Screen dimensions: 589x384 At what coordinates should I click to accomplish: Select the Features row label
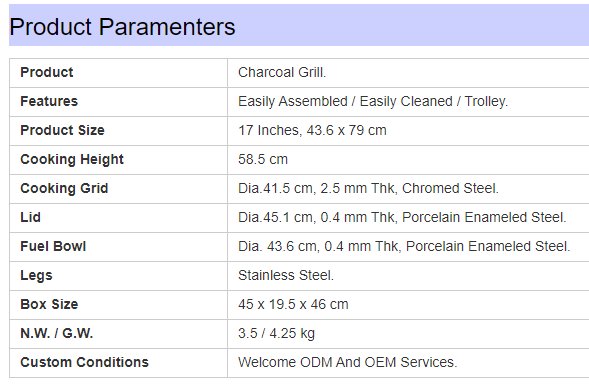pyautogui.click(x=49, y=101)
